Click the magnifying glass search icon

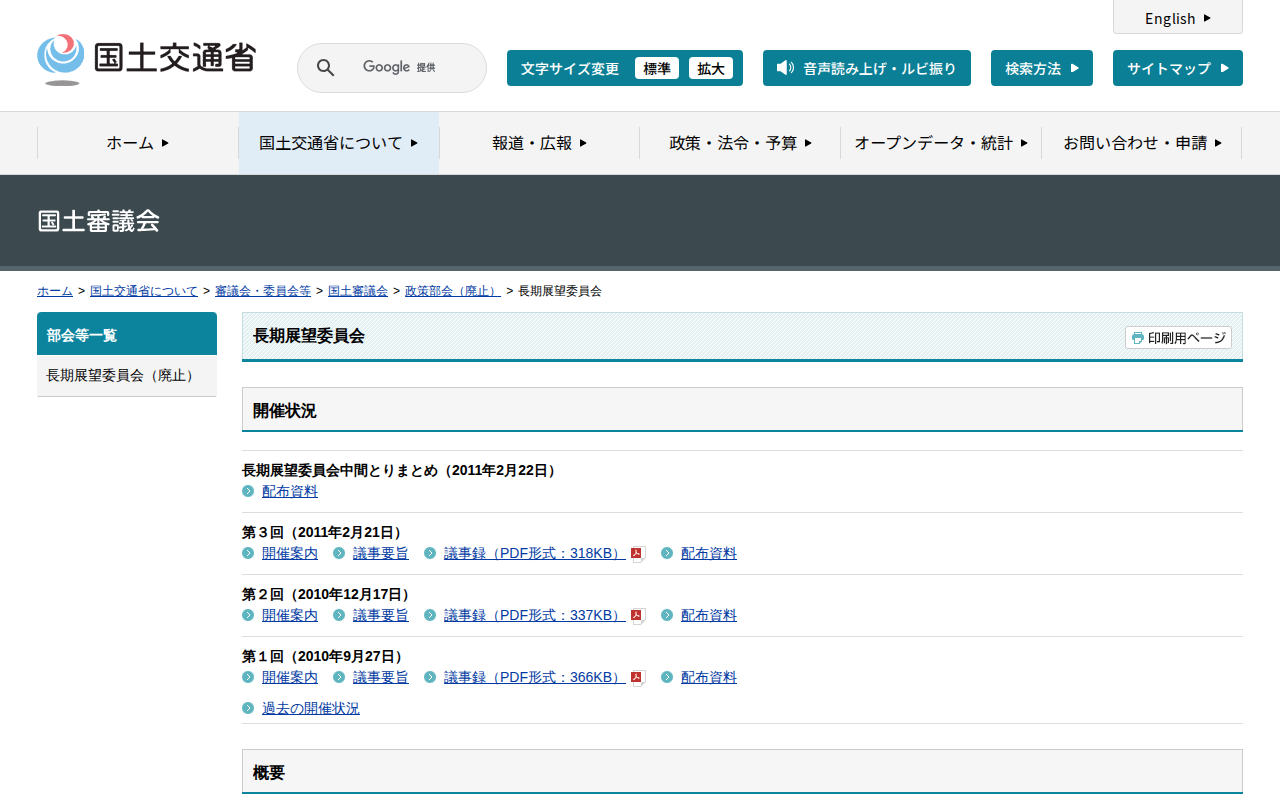(325, 68)
